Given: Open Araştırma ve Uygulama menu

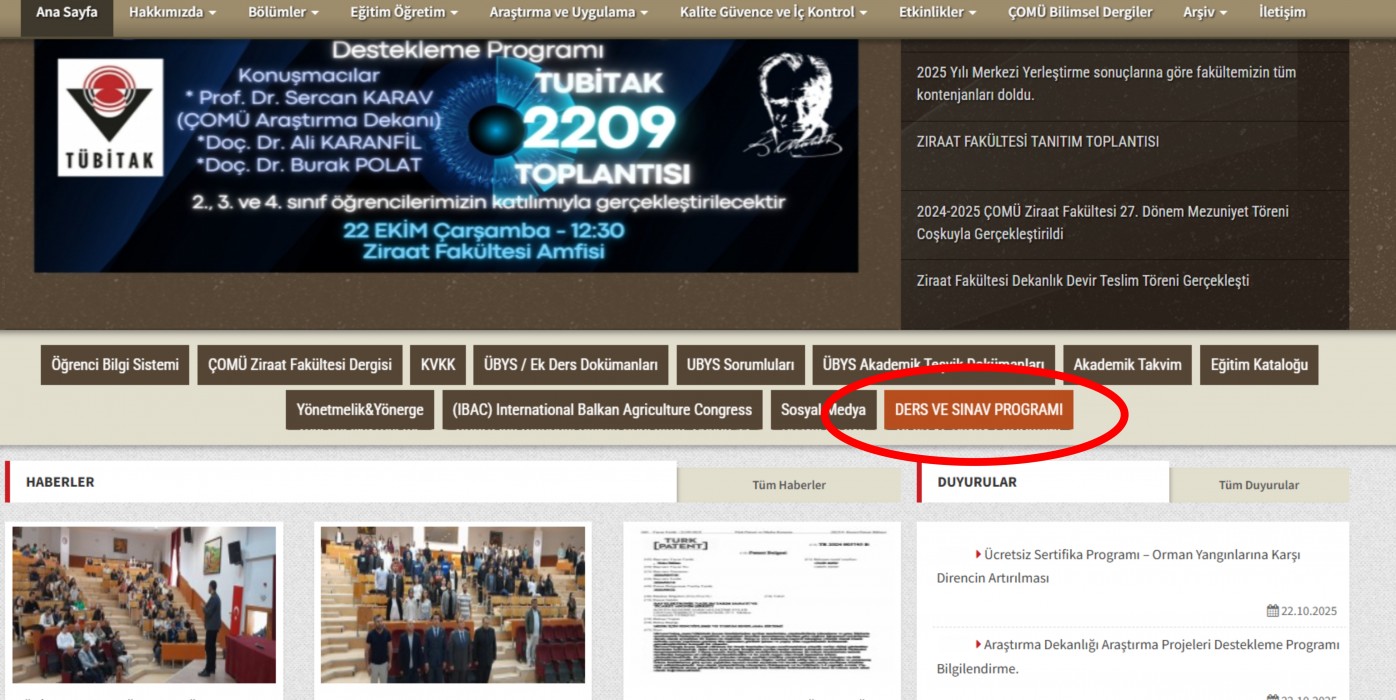Looking at the screenshot, I should click(x=568, y=13).
